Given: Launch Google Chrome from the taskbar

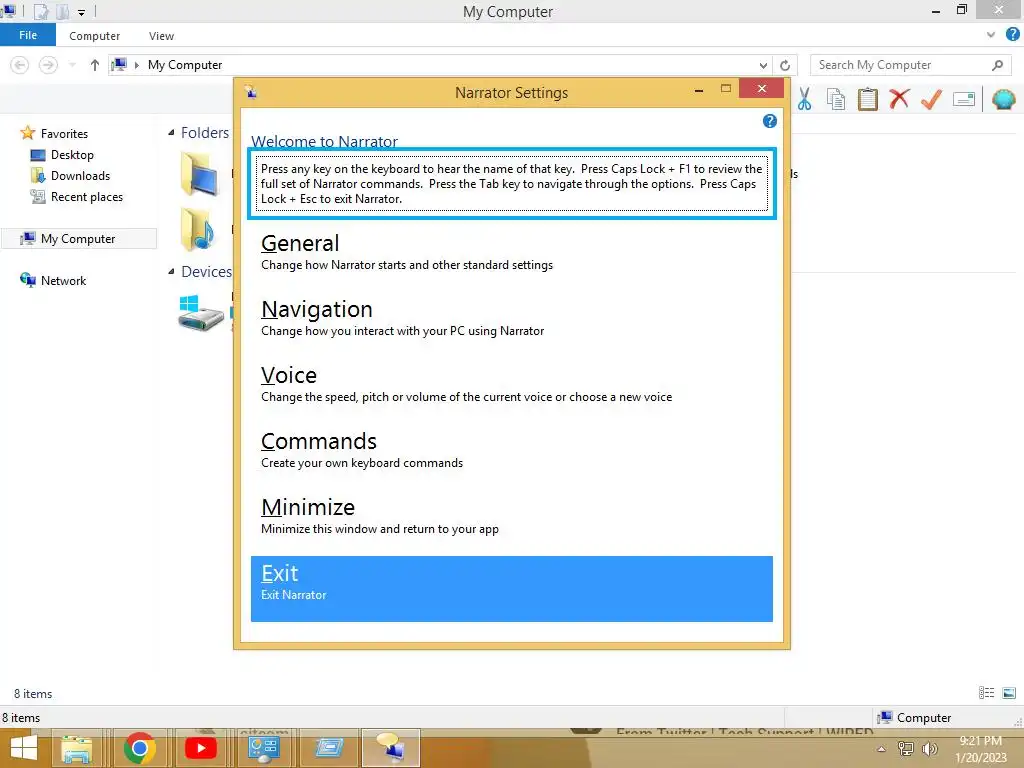Looking at the screenshot, I should [139, 748].
